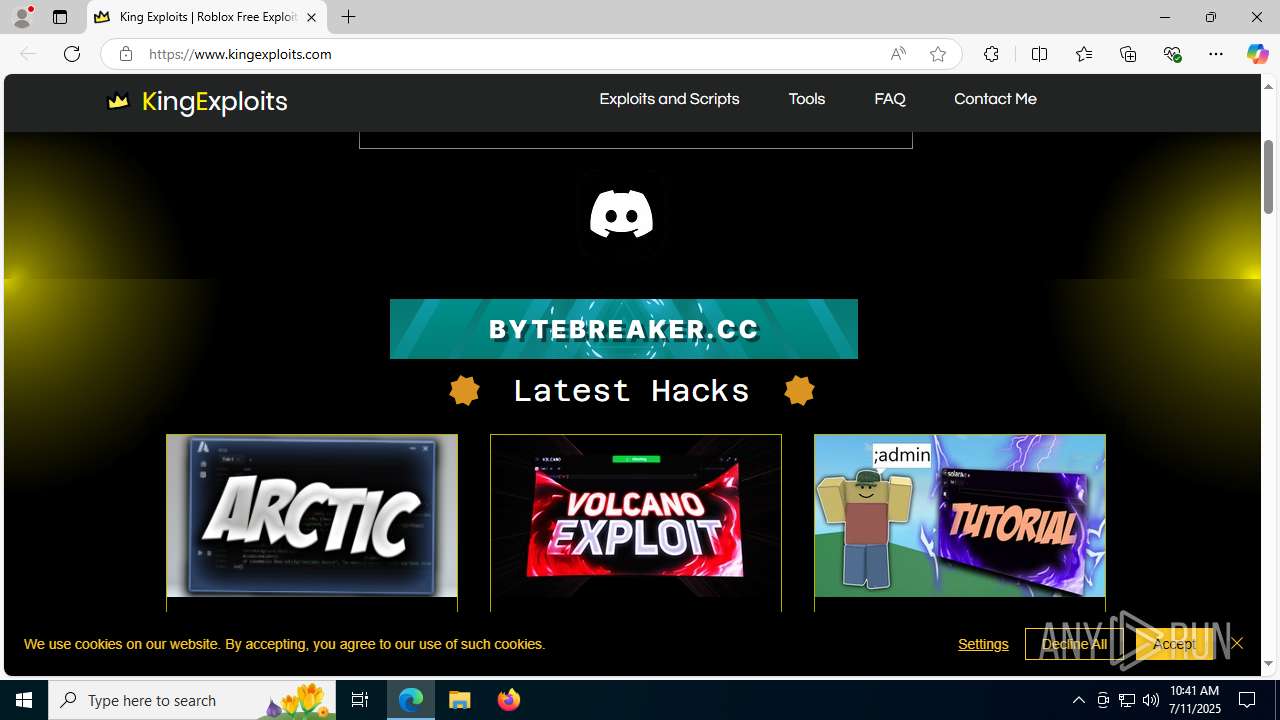The image size is (1280, 720).
Task: Click the scrollbar down arrow
Action: (x=1269, y=664)
